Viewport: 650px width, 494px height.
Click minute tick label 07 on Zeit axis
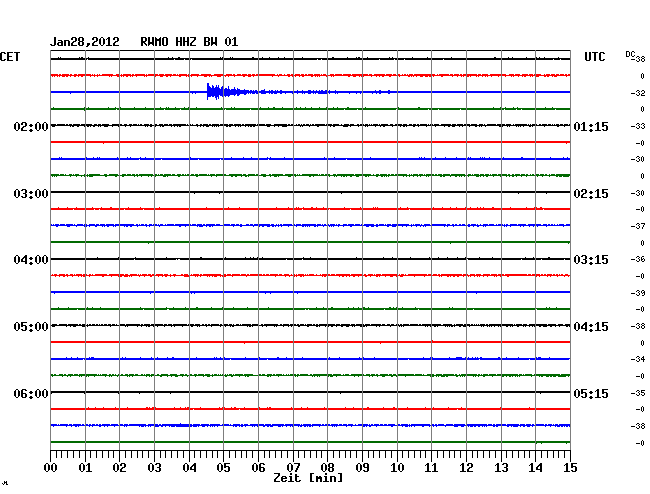[293, 467]
